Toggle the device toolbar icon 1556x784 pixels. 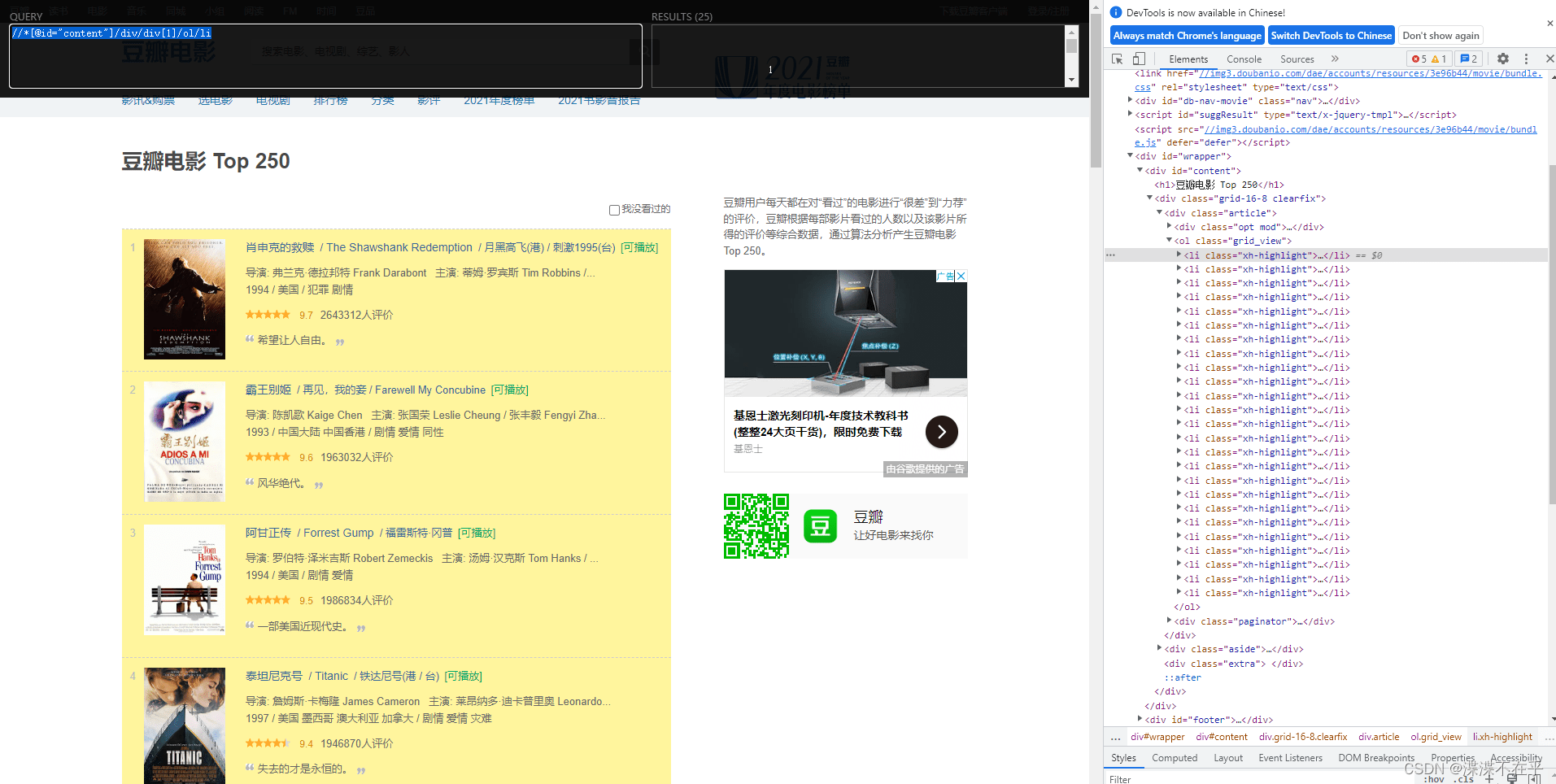(1139, 59)
